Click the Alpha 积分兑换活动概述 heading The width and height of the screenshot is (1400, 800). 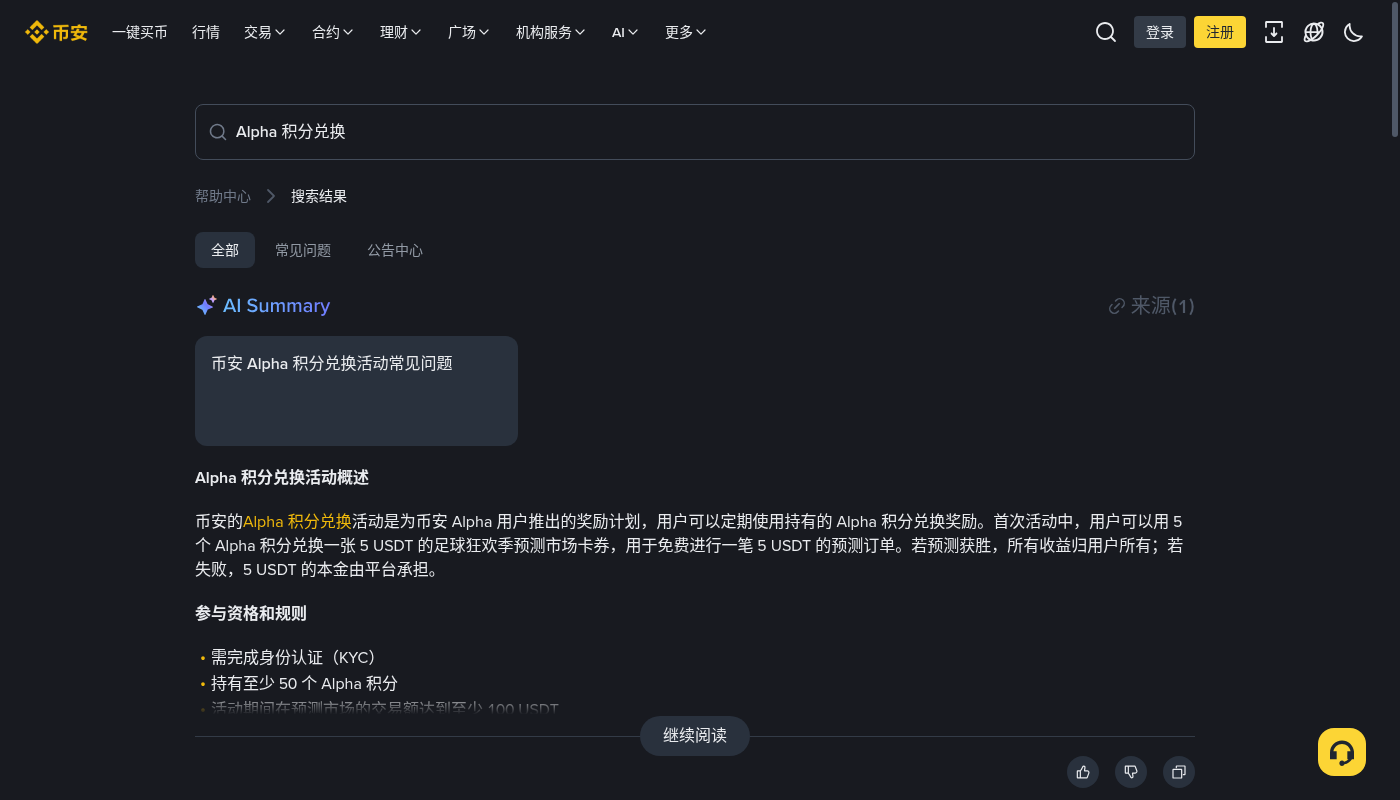[282, 478]
